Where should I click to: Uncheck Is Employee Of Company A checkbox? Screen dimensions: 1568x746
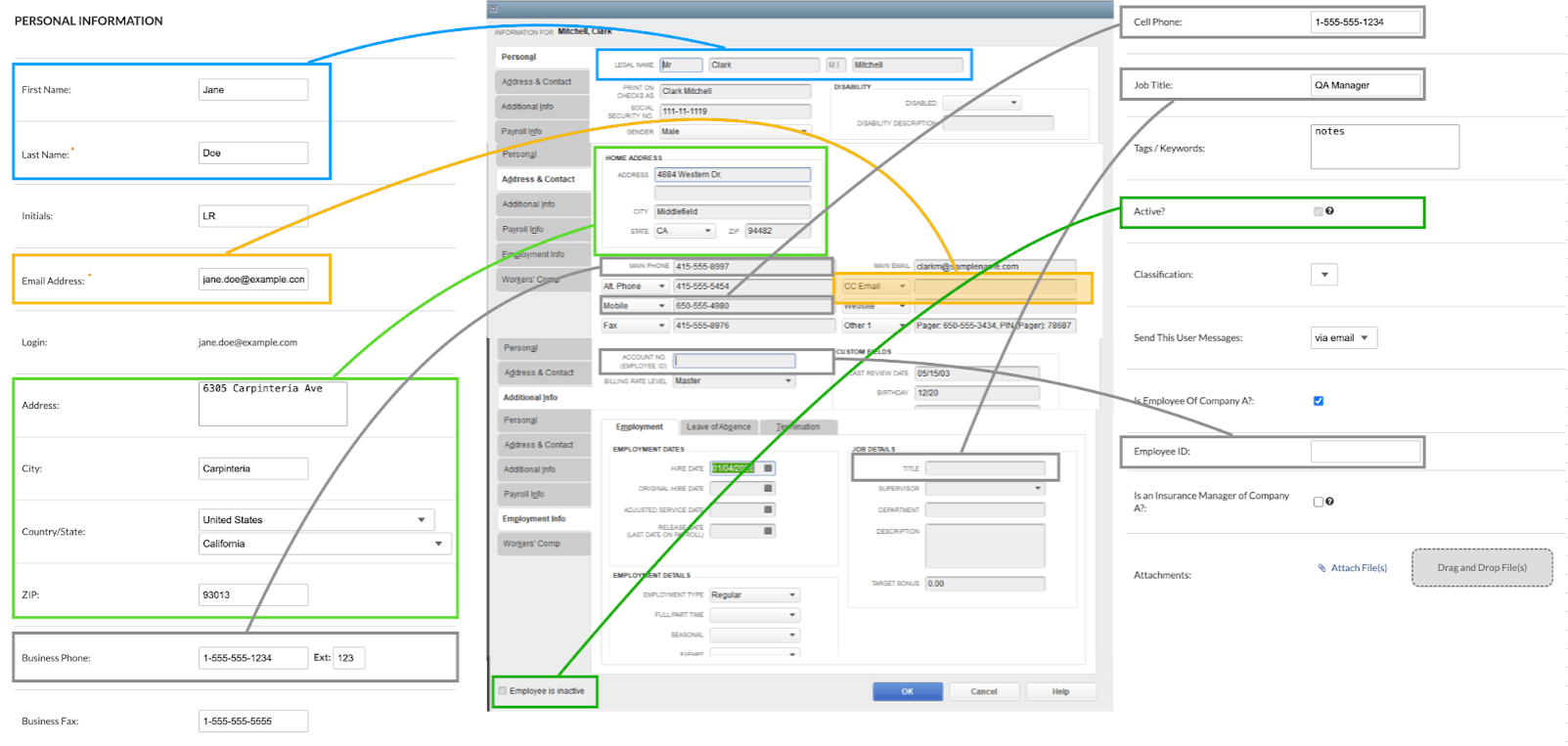(x=1319, y=401)
